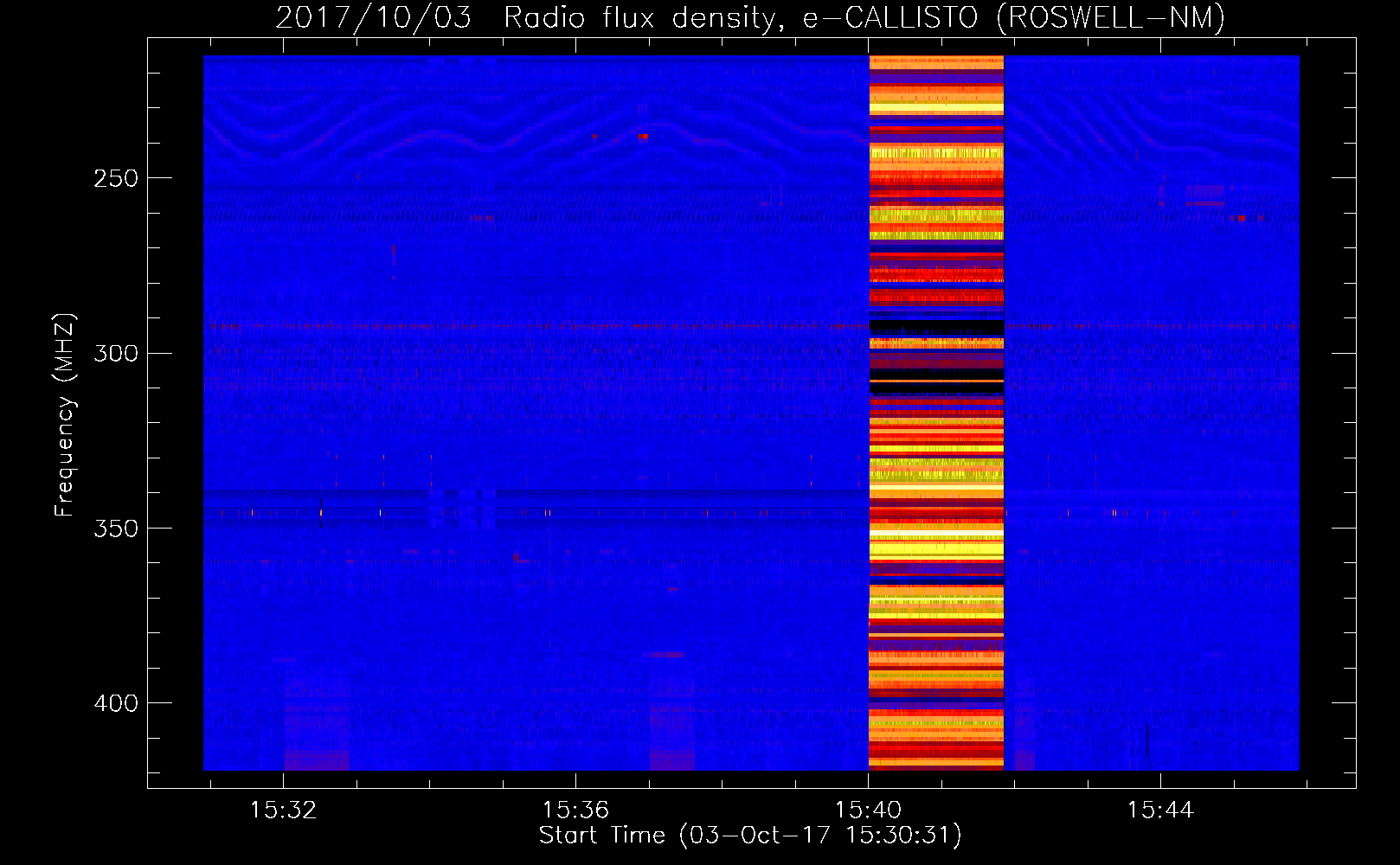Click the 300 frequency tick label

116,353
